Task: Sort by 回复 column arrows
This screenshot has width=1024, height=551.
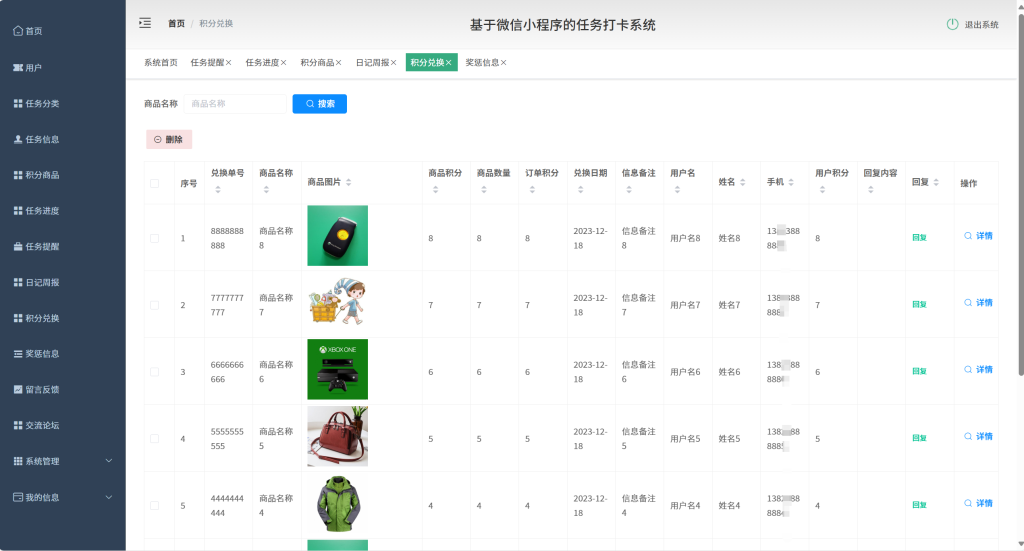Action: (x=936, y=182)
